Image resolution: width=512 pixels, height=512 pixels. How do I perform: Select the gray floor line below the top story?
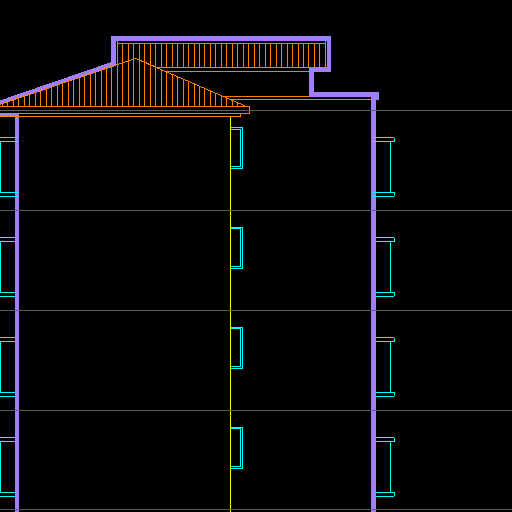(x=256, y=210)
